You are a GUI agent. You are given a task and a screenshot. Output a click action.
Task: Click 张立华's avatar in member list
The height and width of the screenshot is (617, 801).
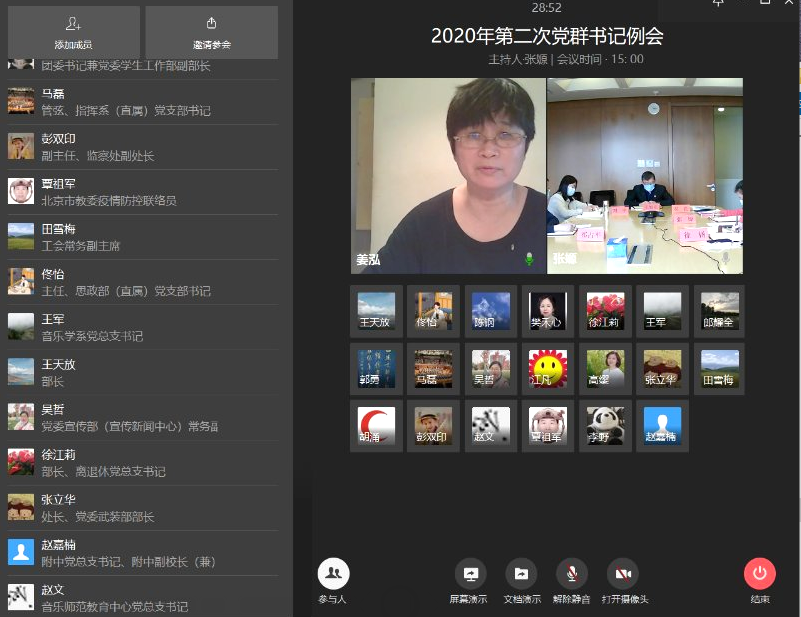21,507
